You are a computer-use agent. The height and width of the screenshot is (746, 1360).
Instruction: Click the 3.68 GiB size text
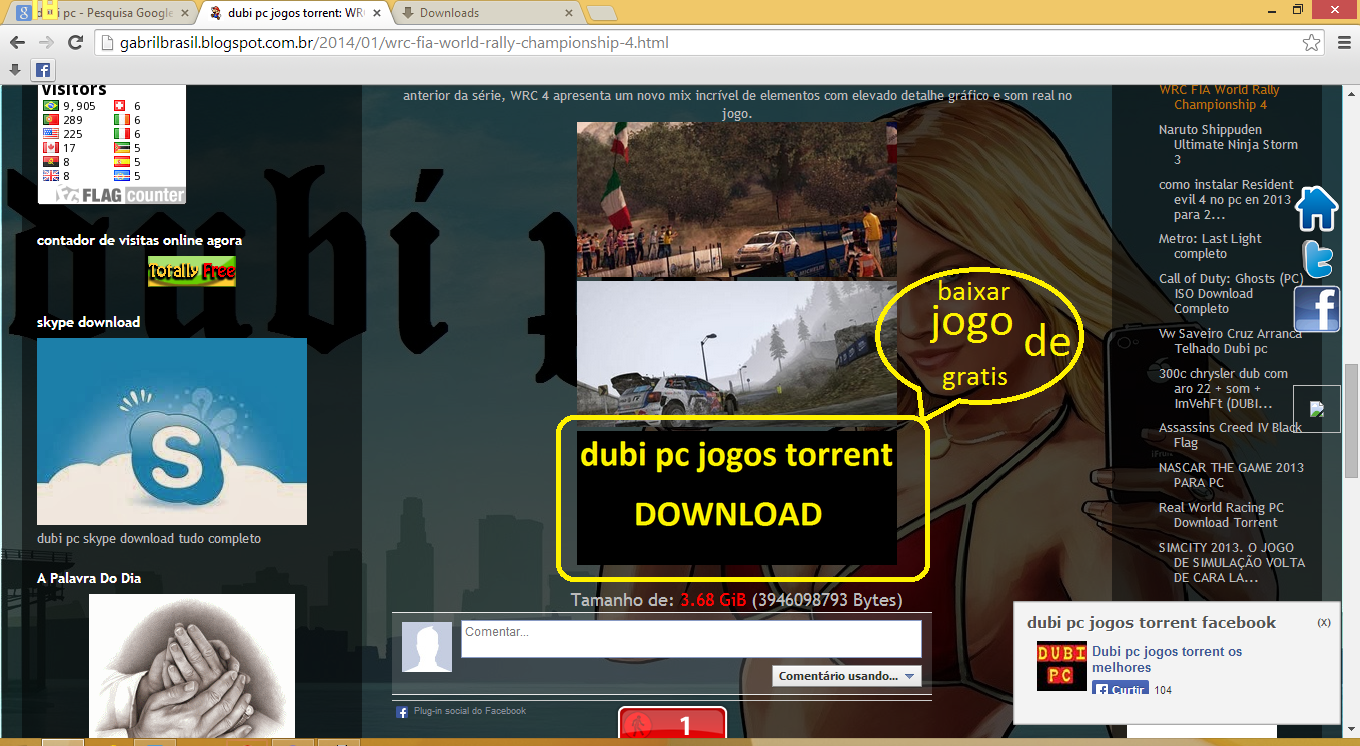click(x=713, y=600)
